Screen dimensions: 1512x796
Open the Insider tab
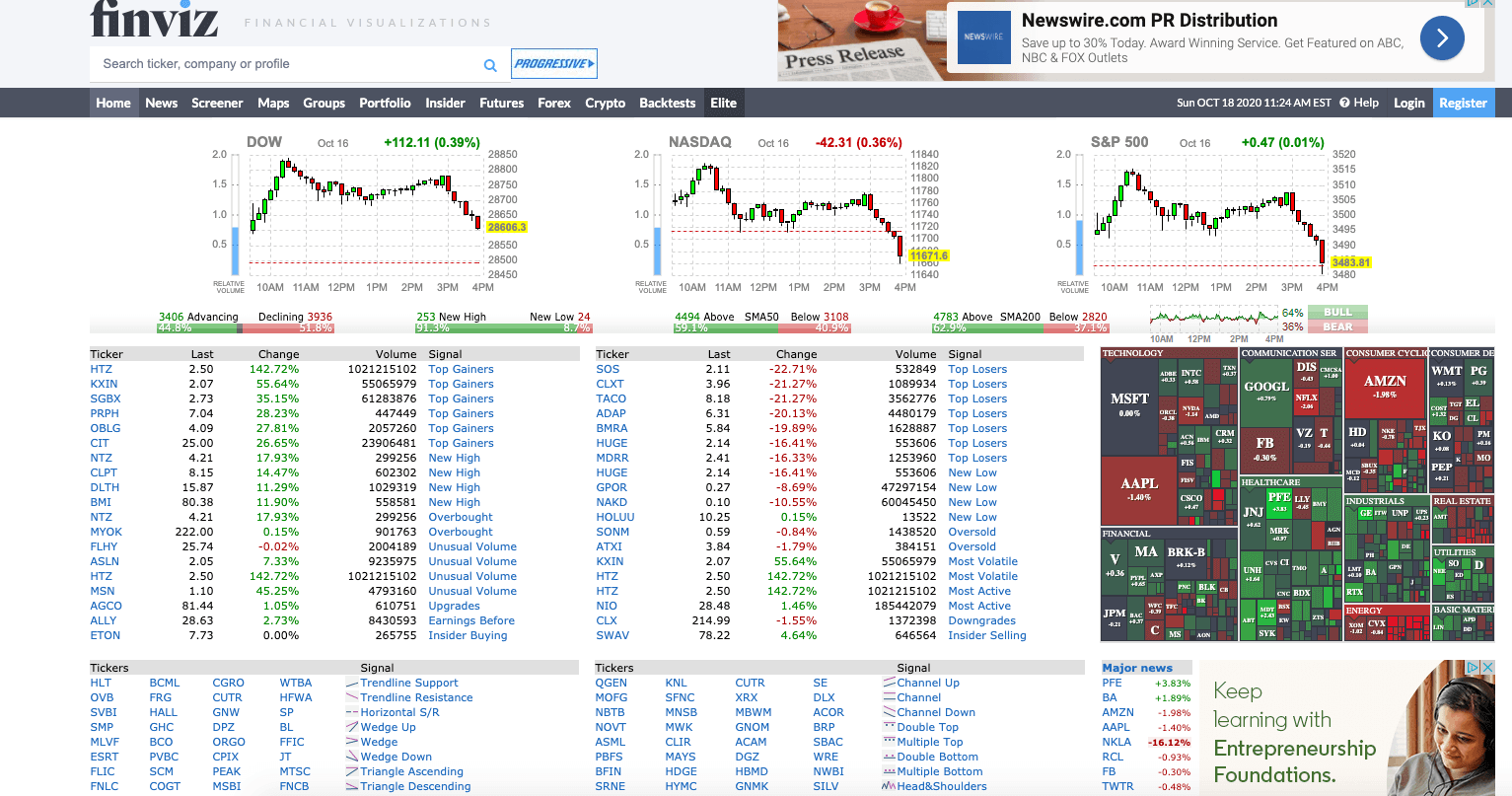coord(445,103)
